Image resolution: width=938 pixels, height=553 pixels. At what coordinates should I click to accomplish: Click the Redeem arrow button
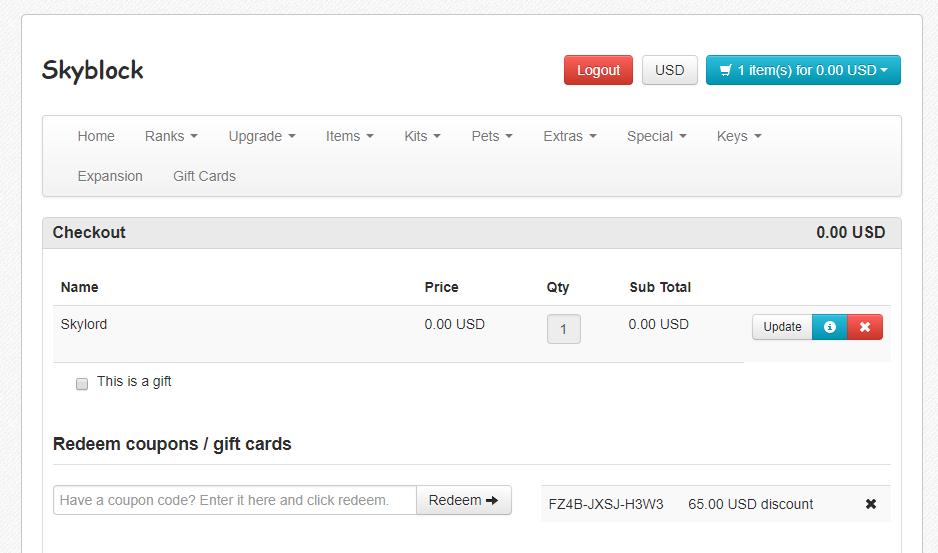coord(464,500)
